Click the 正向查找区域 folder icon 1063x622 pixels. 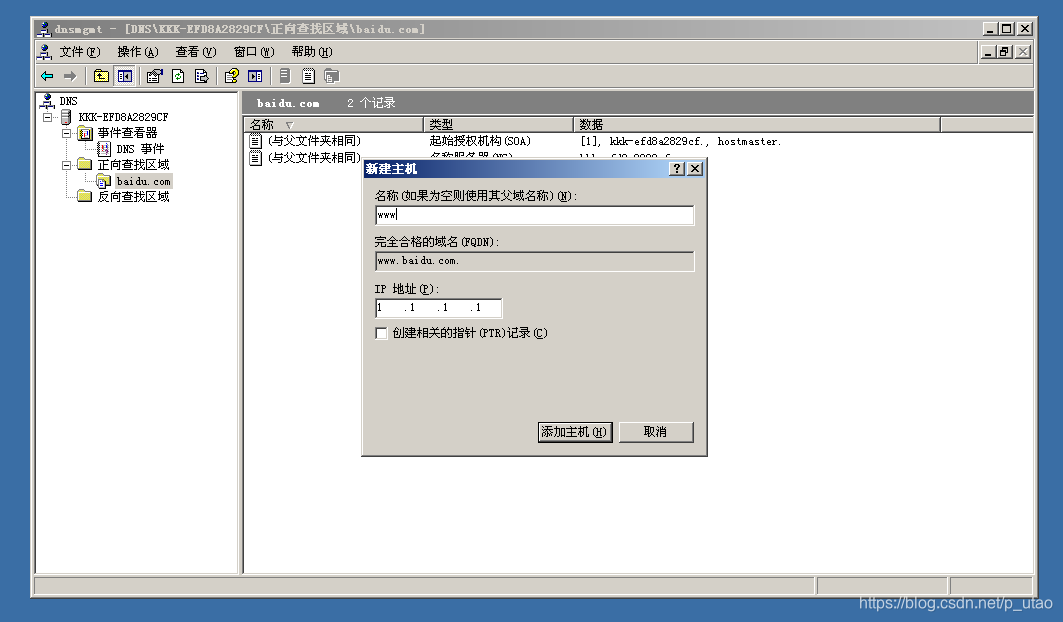tap(85, 164)
